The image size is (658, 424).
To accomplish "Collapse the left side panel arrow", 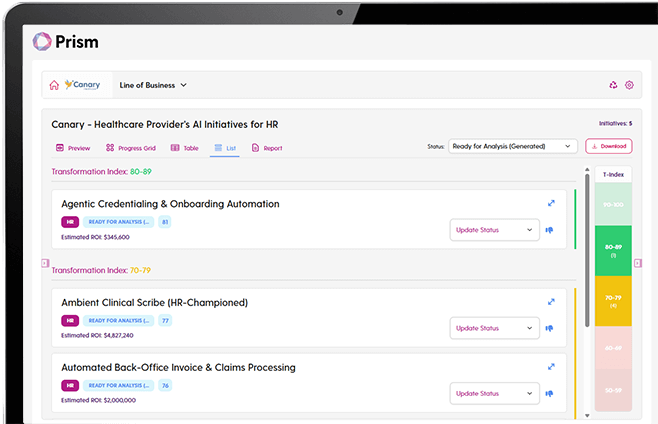I will (45, 263).
